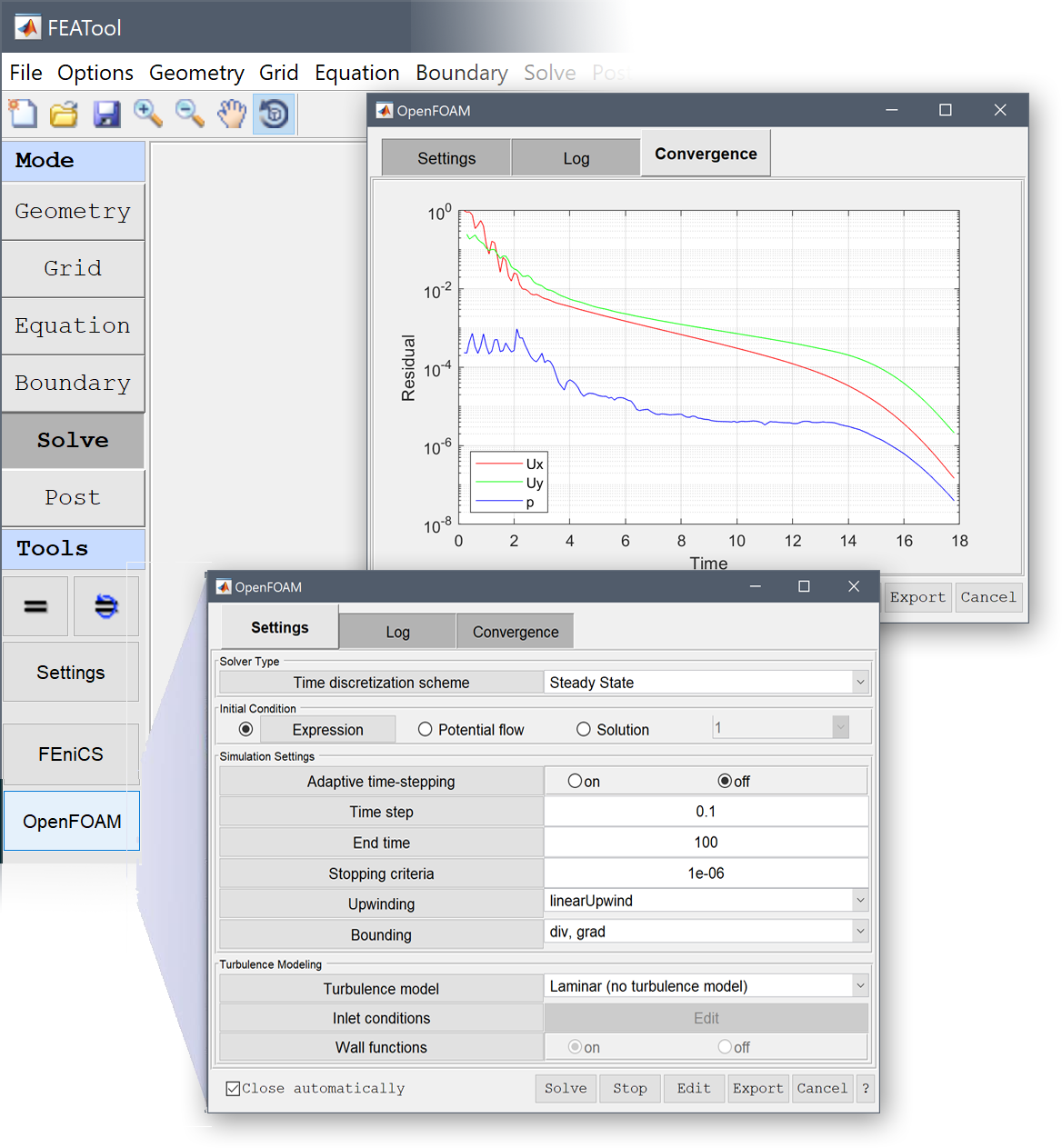Set adaptive time-stepping to off
This screenshot has width=1062, height=1148.
725,781
